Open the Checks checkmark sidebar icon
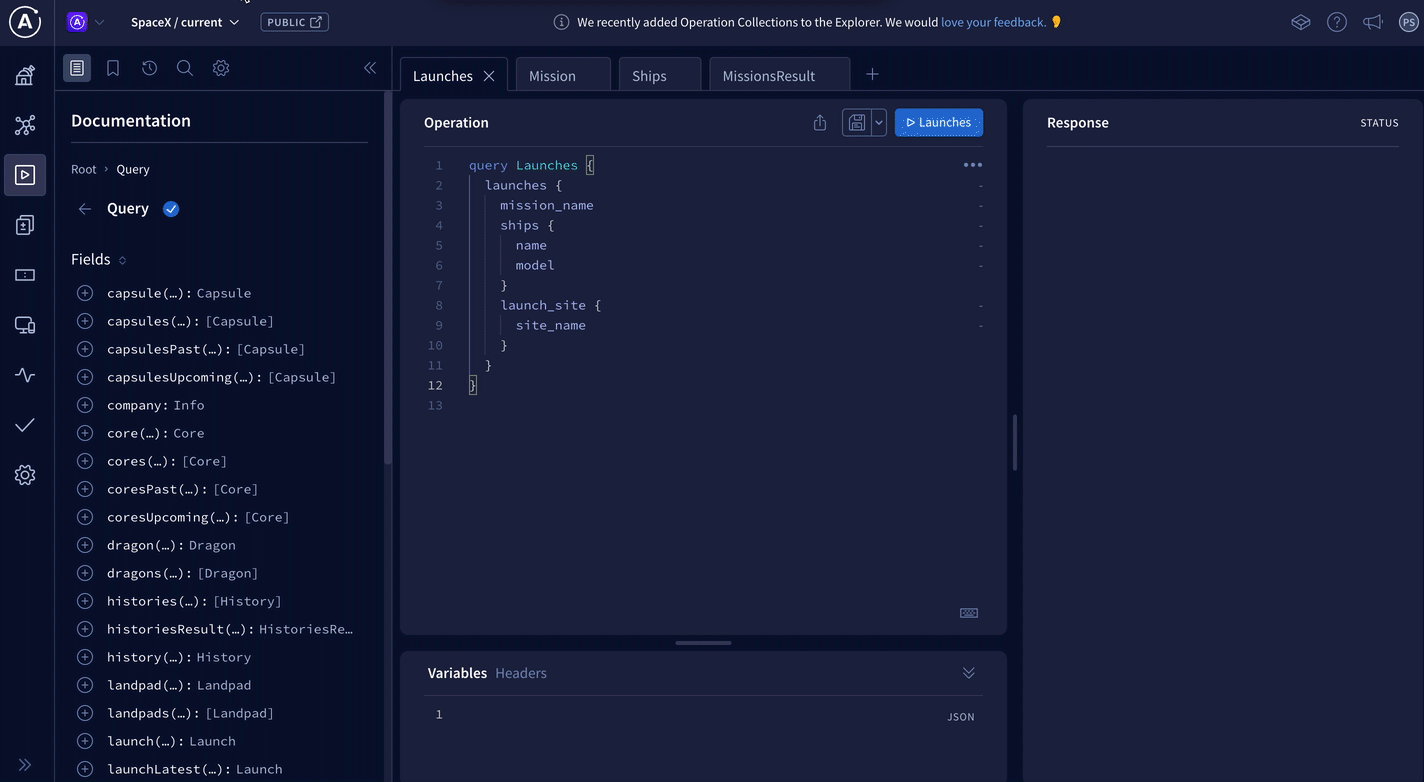This screenshot has height=782, width=1424. 25,425
